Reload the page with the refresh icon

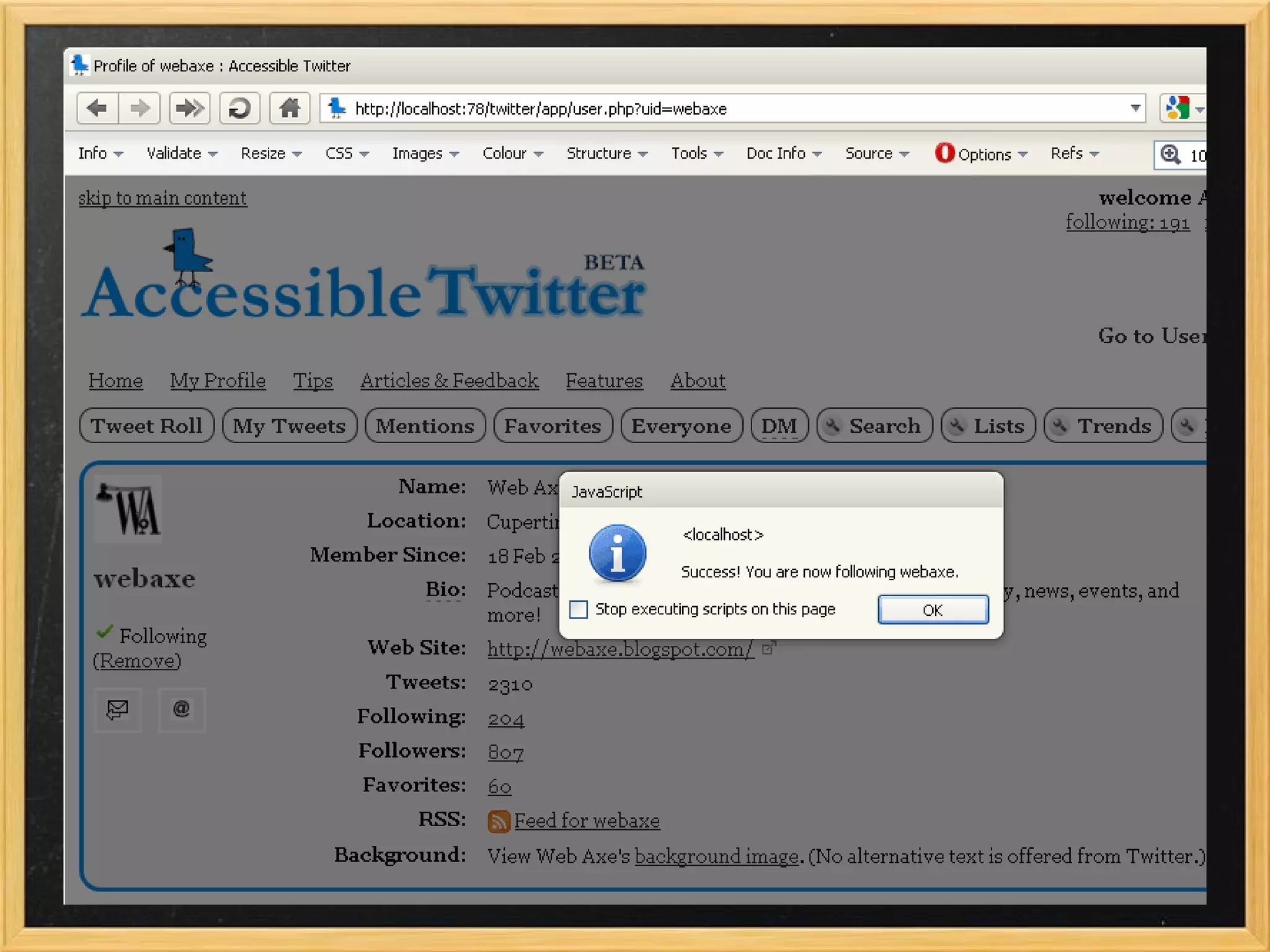click(x=239, y=108)
